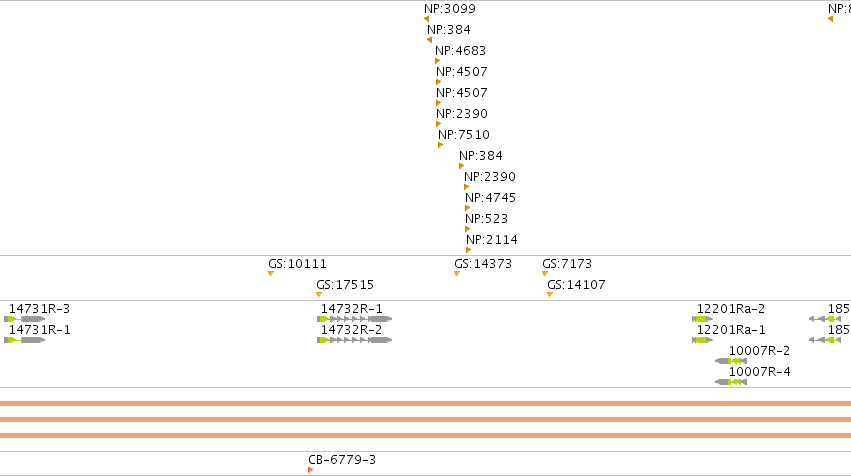Select the NP:384 label directly below NP:7510
The width and height of the screenshot is (851, 476).
(x=481, y=156)
